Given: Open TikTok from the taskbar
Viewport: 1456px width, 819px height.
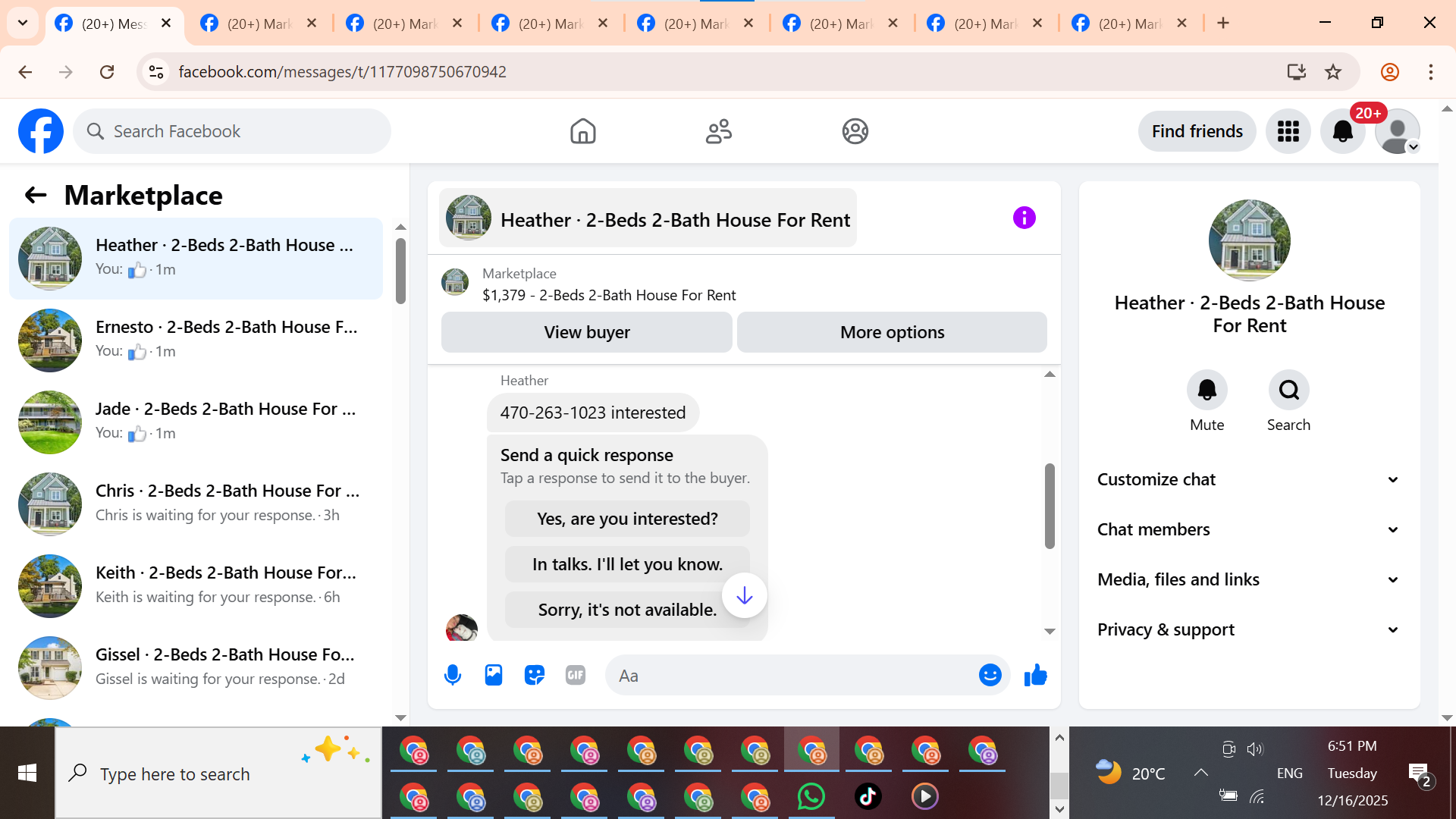Looking at the screenshot, I should click(868, 796).
